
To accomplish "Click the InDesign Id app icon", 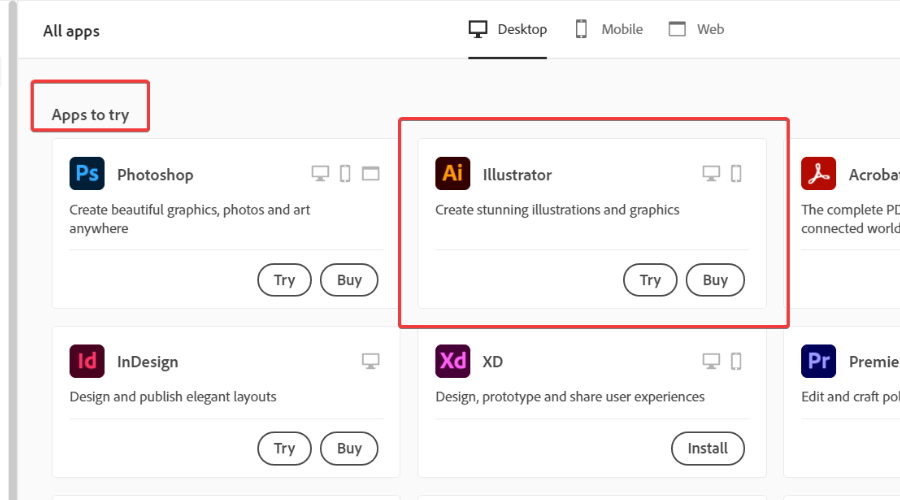I will 87,361.
